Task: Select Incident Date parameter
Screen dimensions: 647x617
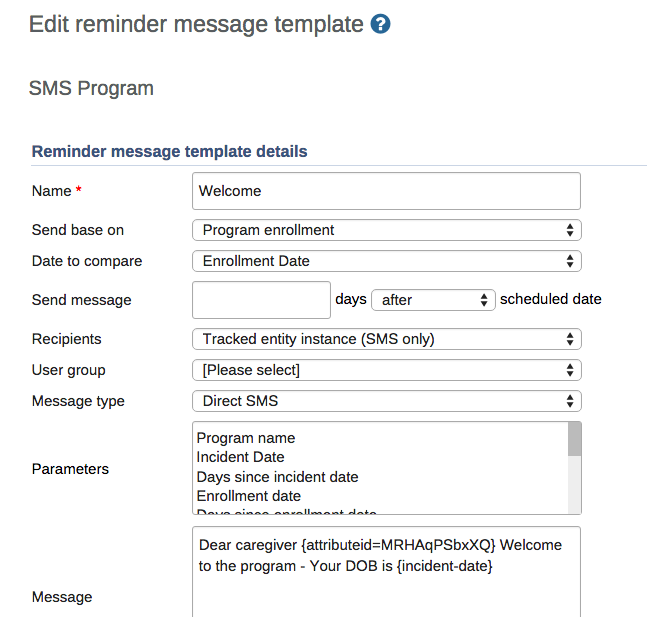Action: tap(240, 457)
